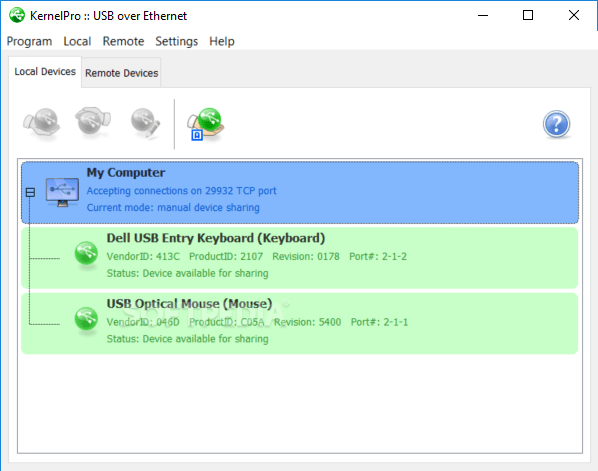Select USB Optical Mouse device
This screenshot has height=471, width=598.
[300, 323]
